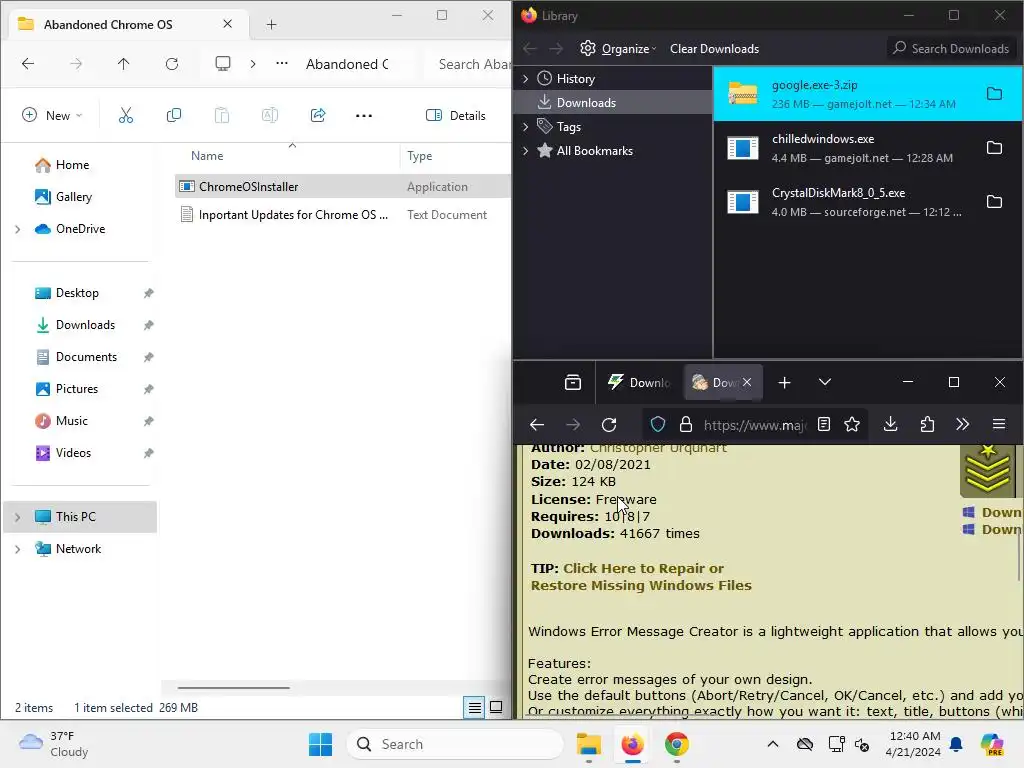The image size is (1024, 768).
Task: Switch to details list view in status bar
Action: [475, 707]
